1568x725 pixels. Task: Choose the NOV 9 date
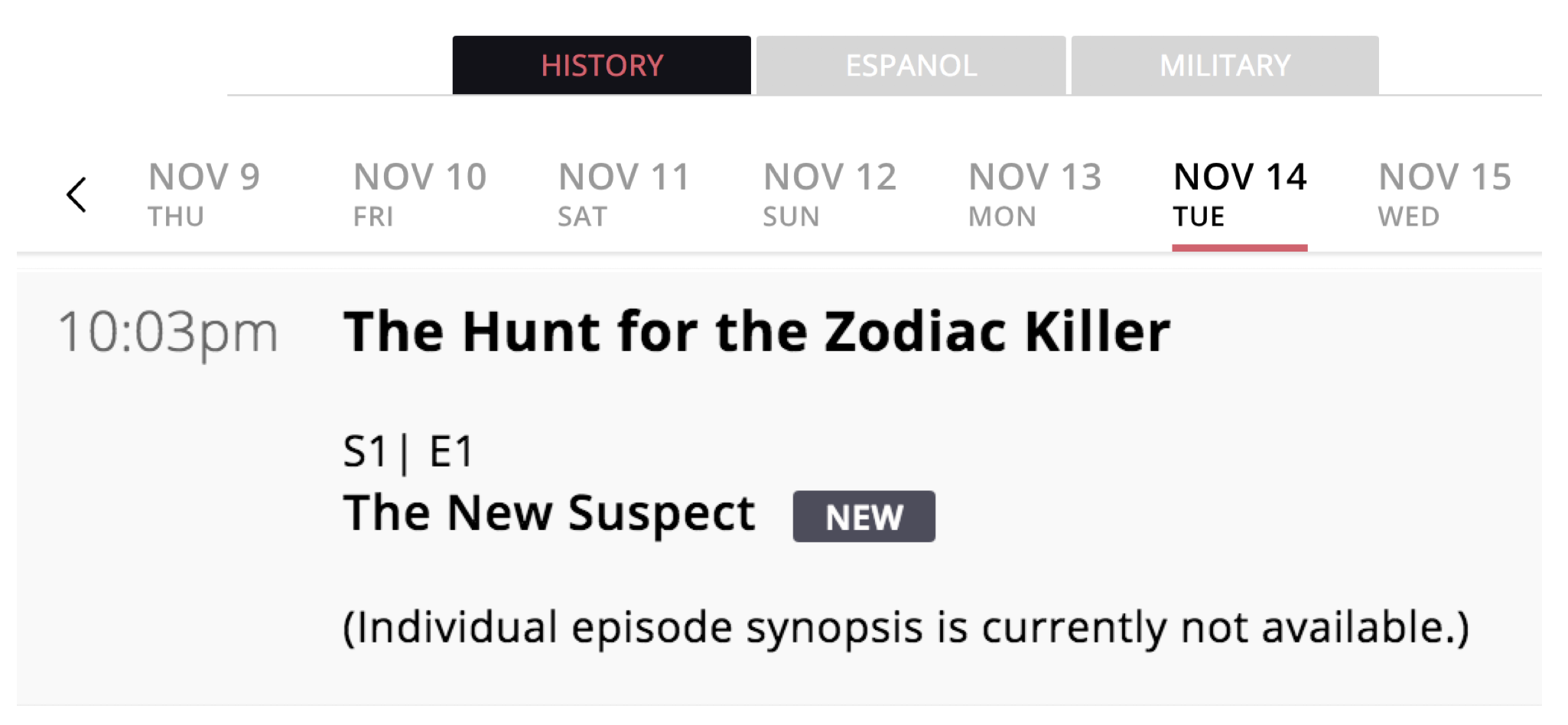pyautogui.click(x=204, y=194)
